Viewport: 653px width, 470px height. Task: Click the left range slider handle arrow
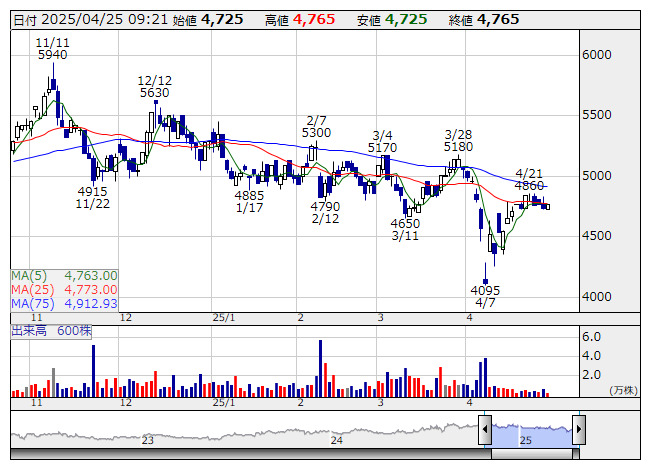click(485, 430)
